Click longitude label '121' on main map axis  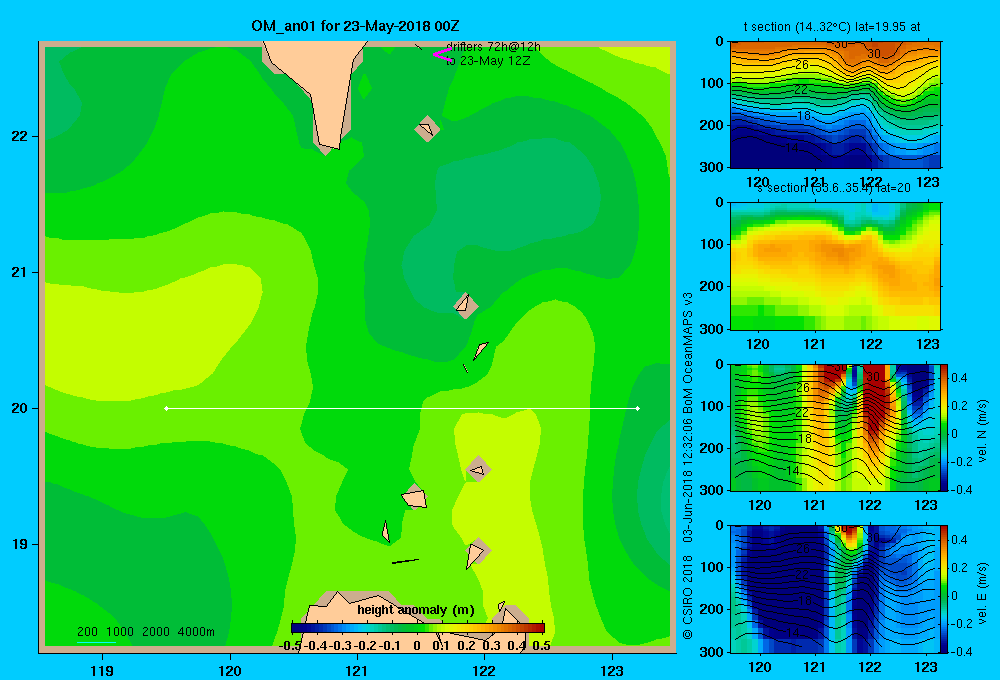[357, 670]
